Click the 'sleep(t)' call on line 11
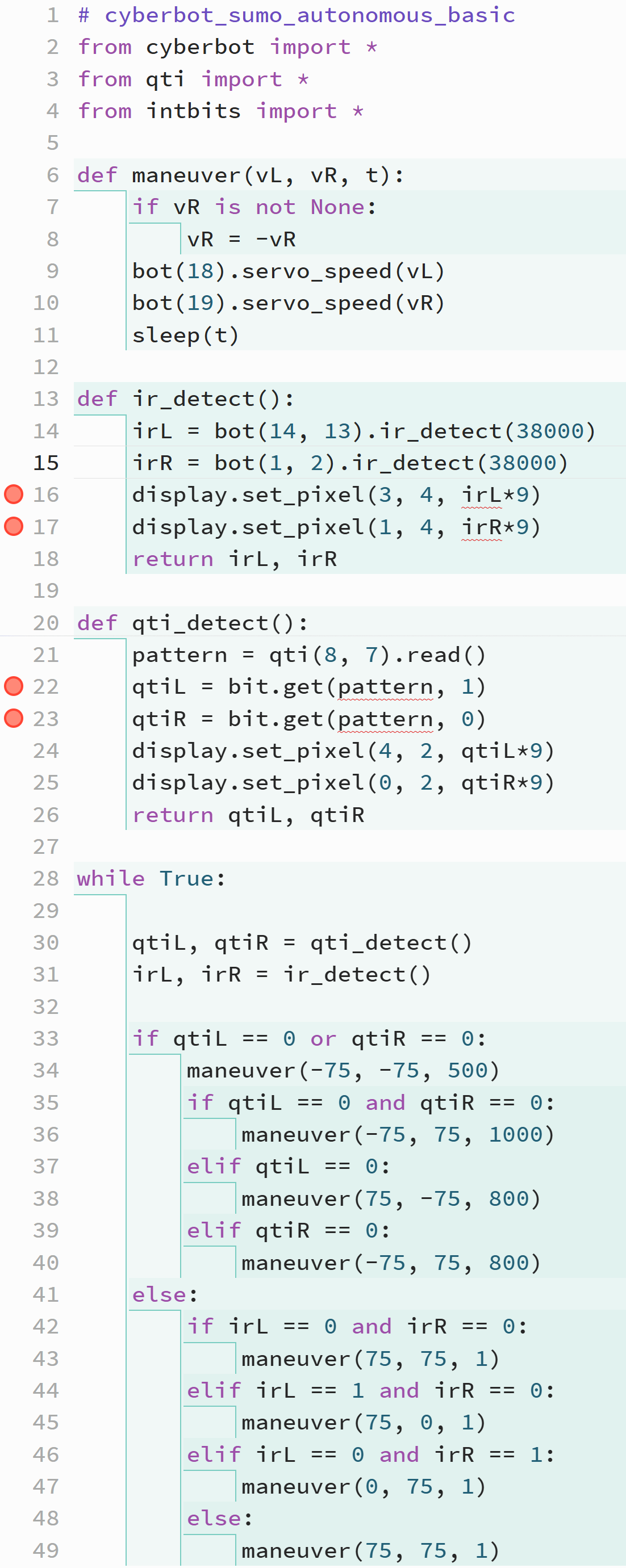The height and width of the screenshot is (1568, 626). click(x=186, y=335)
